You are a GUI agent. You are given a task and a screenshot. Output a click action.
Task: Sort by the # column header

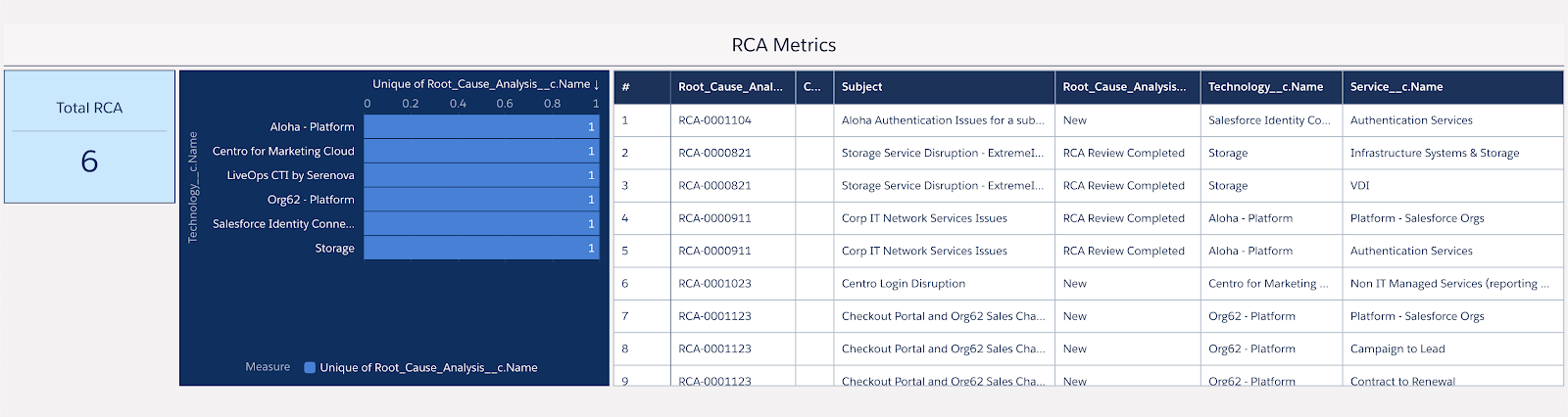(x=642, y=87)
